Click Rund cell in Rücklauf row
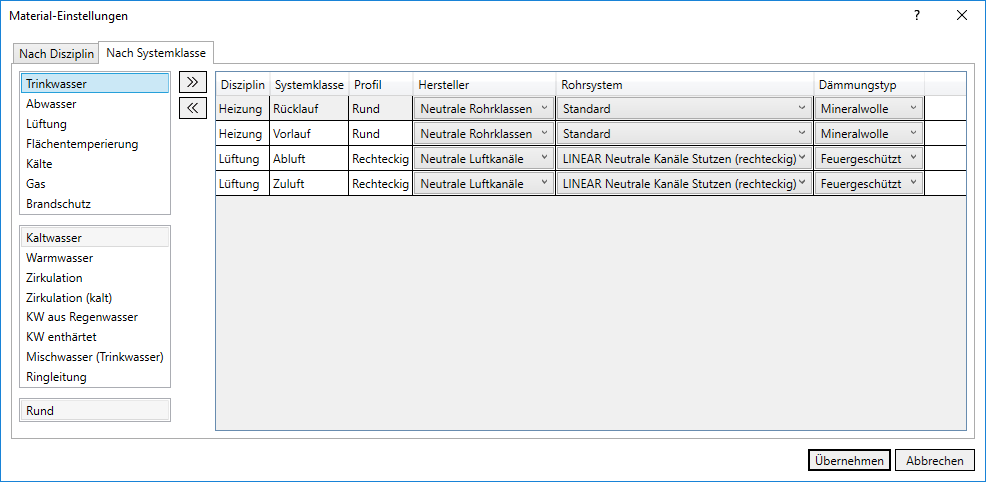This screenshot has height=482, width=986. 381,109
